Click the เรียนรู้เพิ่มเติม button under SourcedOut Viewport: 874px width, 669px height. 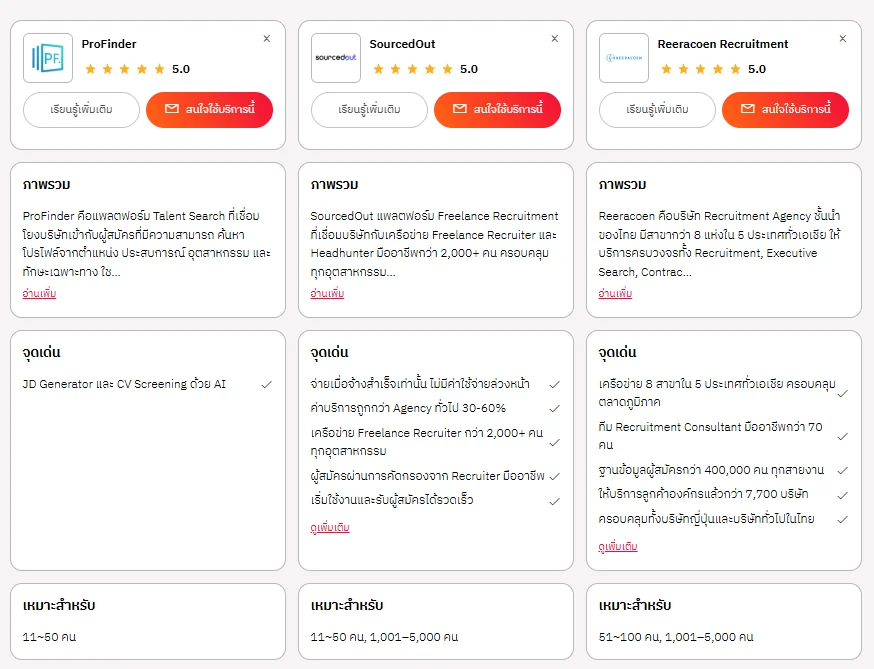point(369,110)
